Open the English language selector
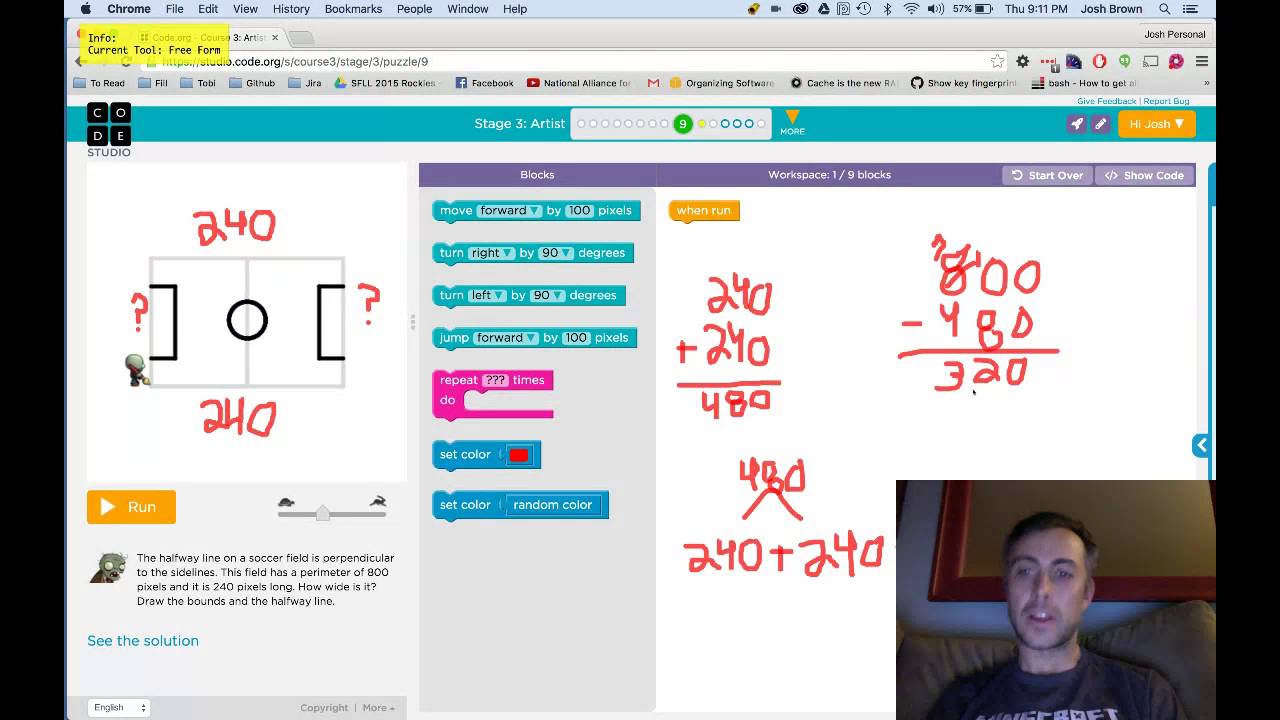The image size is (1280, 720). click(x=119, y=707)
